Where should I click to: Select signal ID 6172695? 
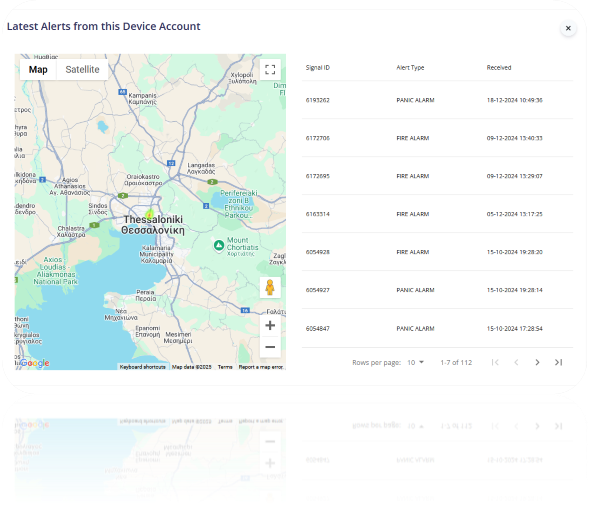[x=317, y=176]
